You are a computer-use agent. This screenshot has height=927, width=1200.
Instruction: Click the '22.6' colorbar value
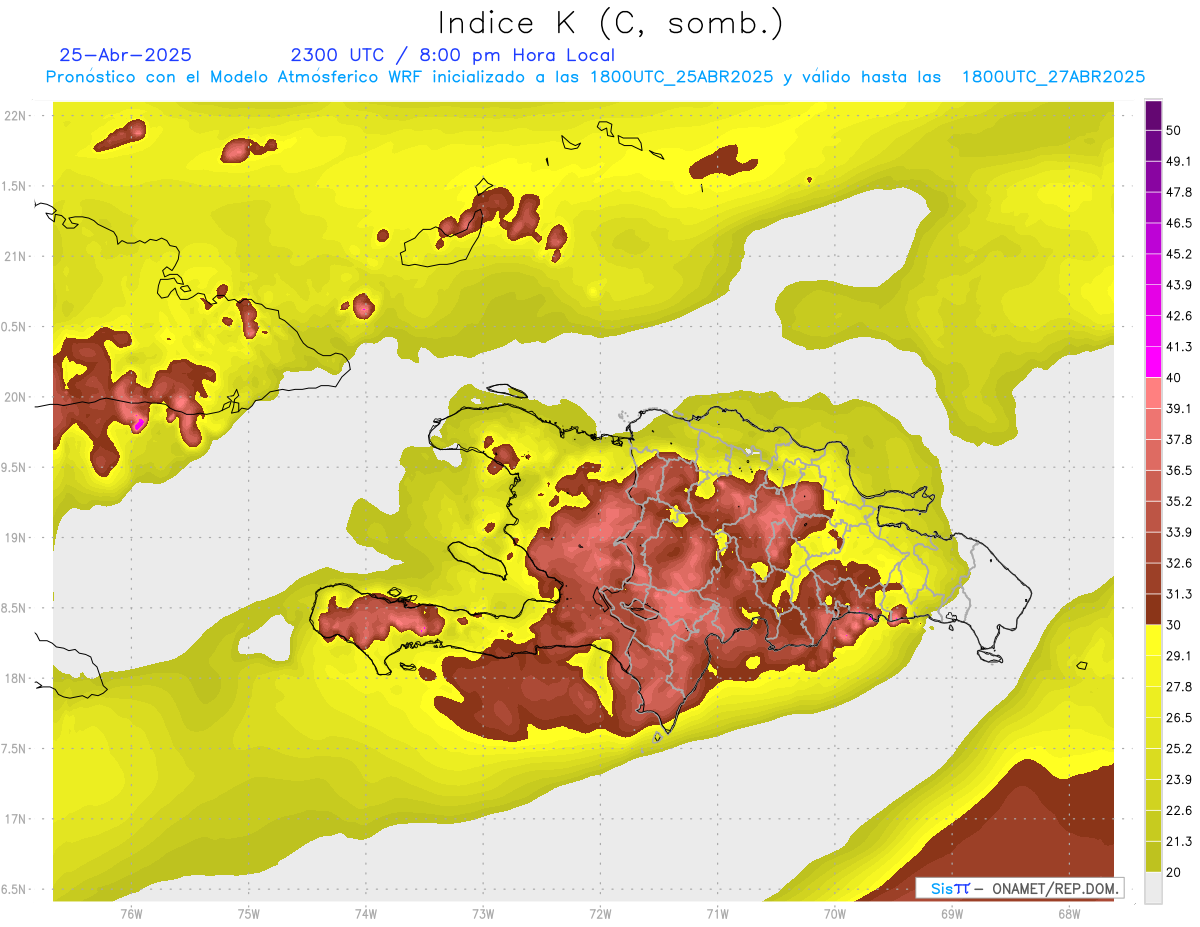(1178, 811)
